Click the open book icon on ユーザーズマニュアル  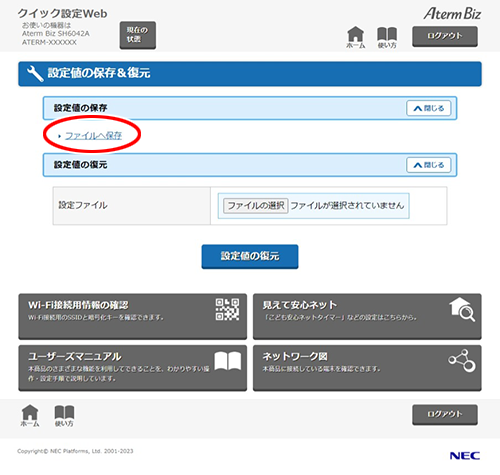pos(228,361)
